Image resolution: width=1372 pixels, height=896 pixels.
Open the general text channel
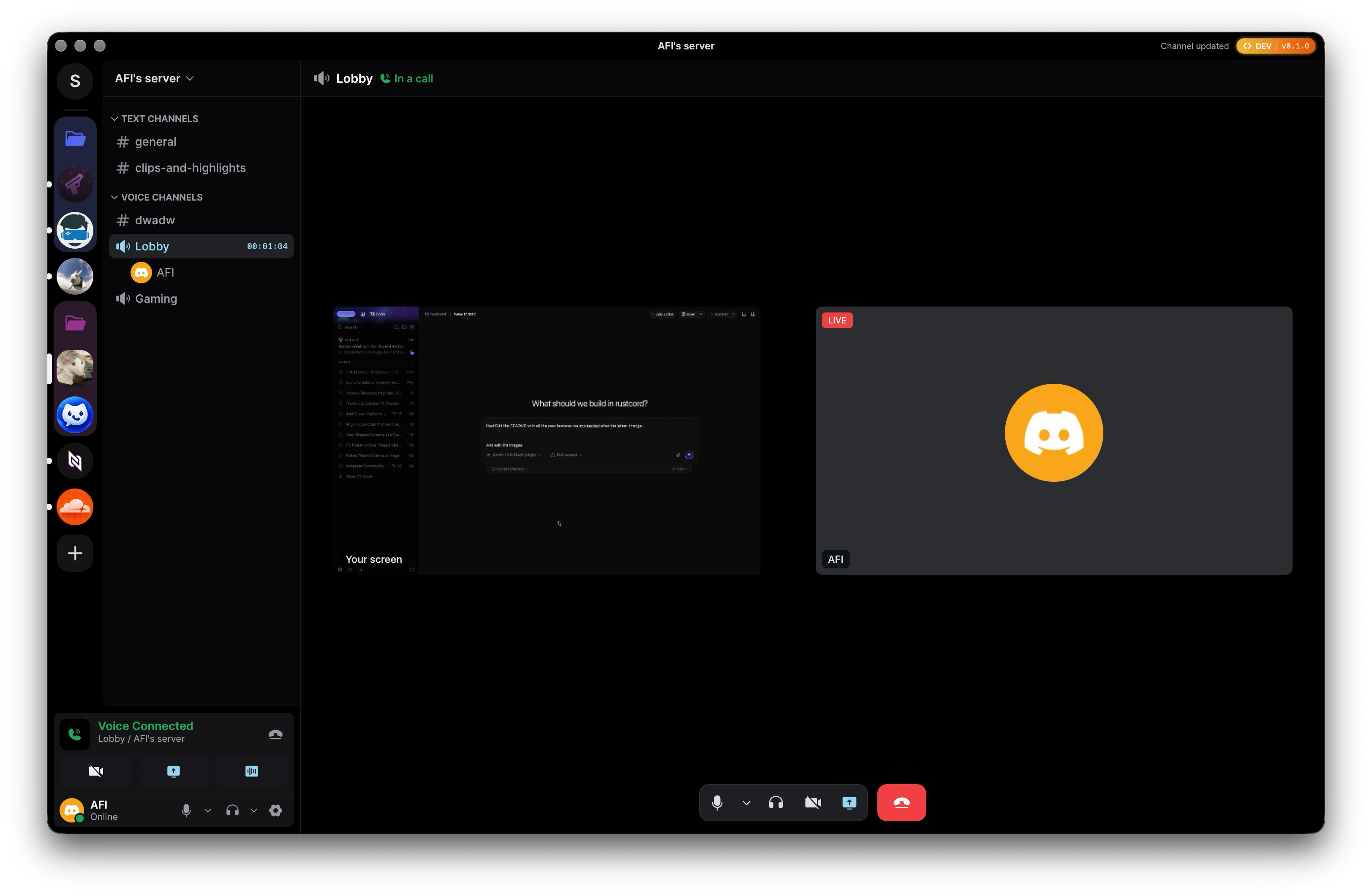tap(201, 142)
